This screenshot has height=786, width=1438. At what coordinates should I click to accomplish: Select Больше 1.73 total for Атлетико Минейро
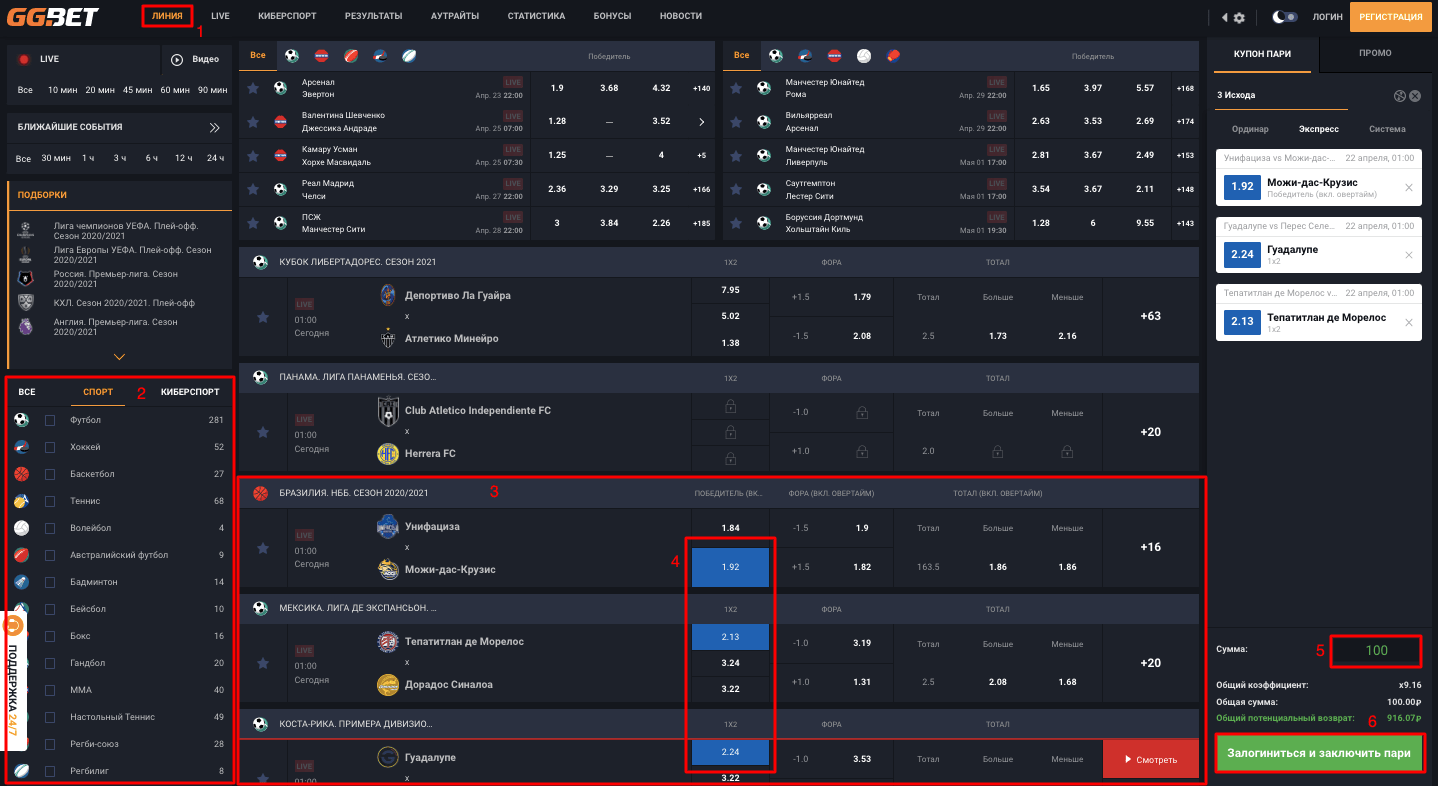click(x=997, y=336)
